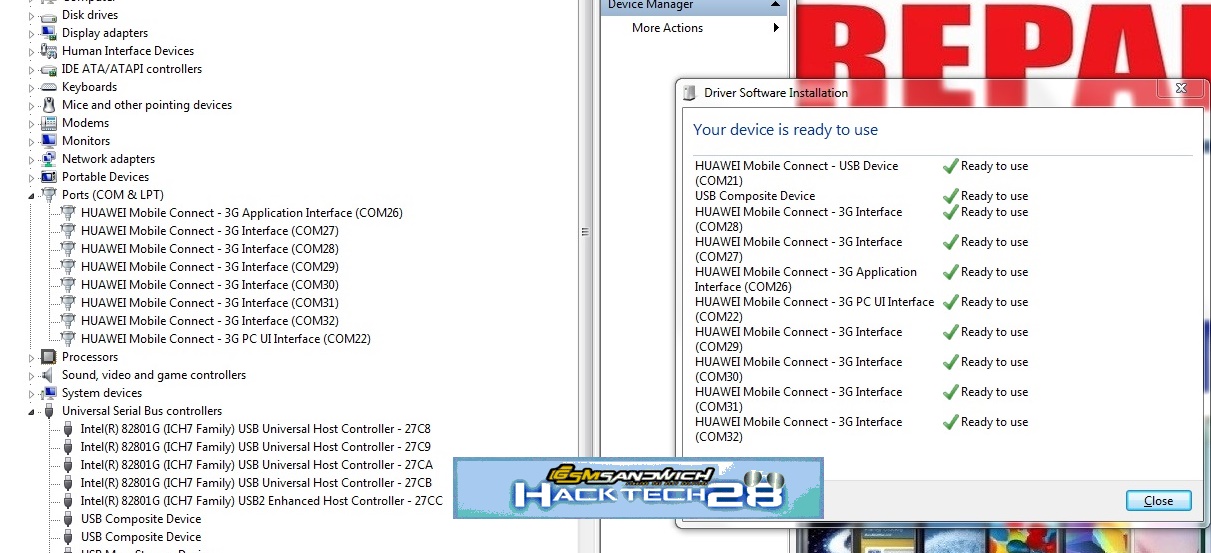
Task: Click the pane splitter grip handle
Action: point(585,231)
